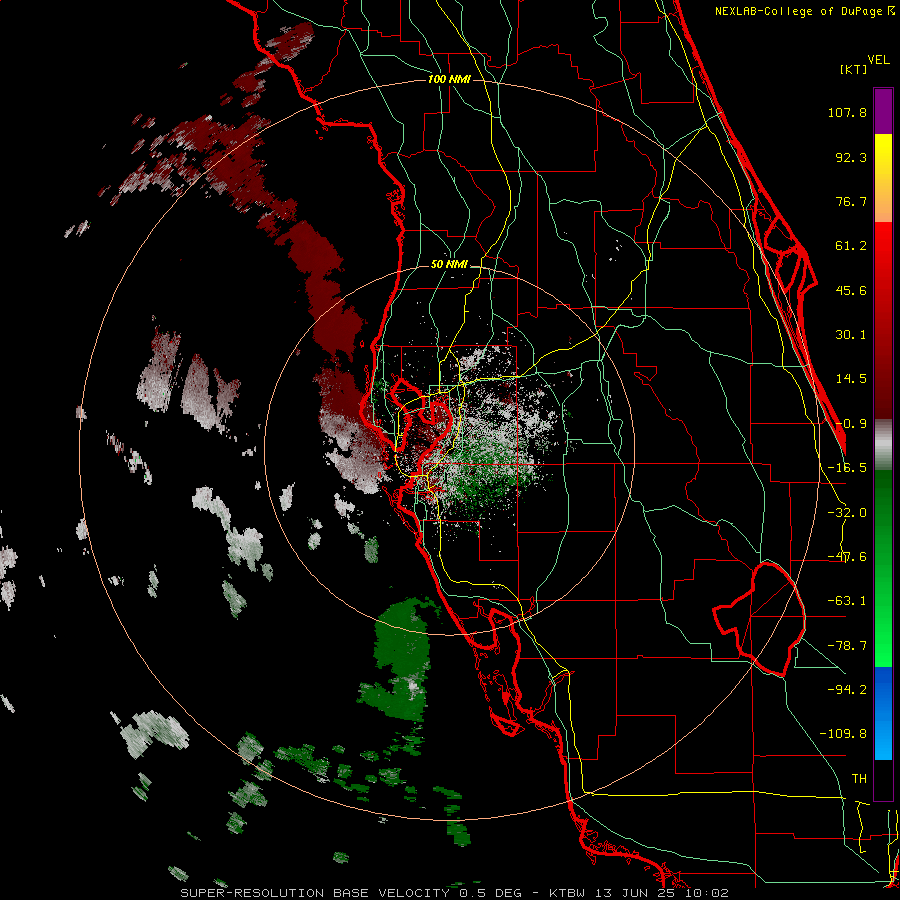Screen dimensions: 900x900
Task: Click the 50 NMI range ring label
Action: 449,265
